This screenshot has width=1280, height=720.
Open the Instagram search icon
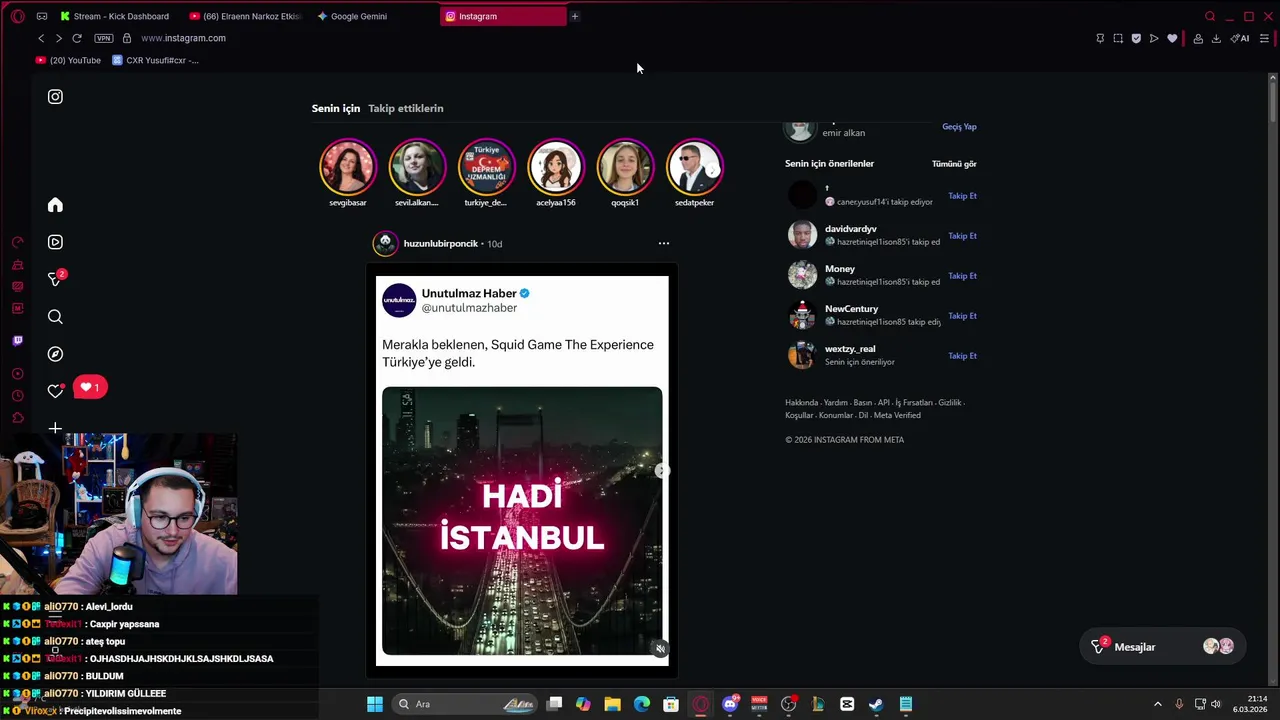click(x=55, y=317)
